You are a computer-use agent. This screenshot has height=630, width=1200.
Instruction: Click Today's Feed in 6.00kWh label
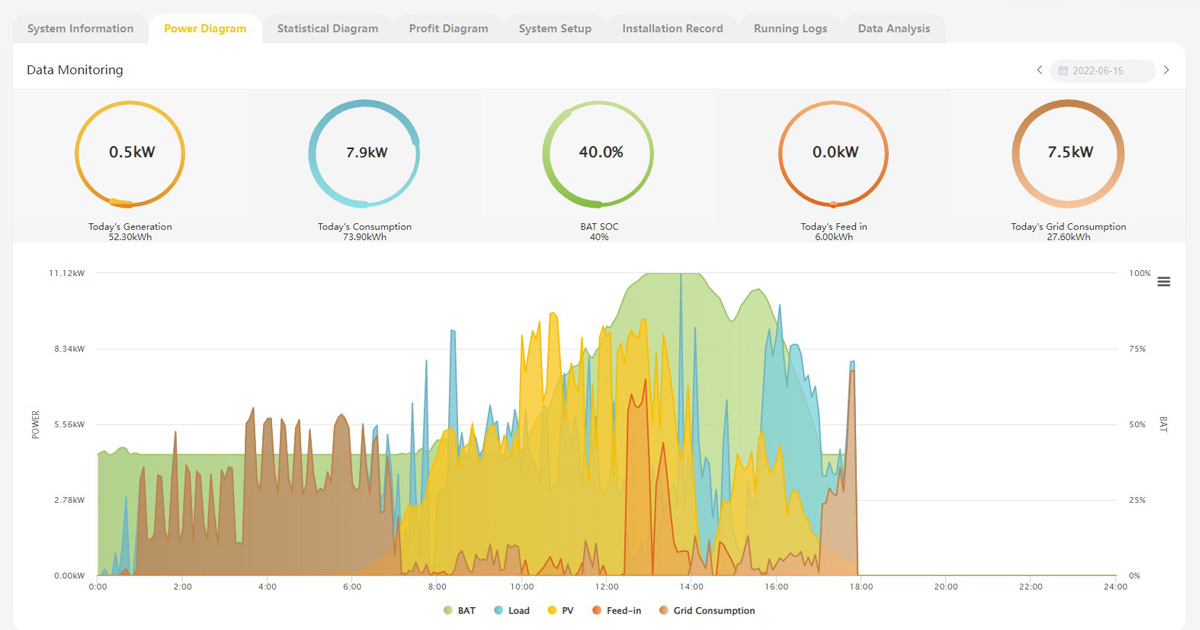click(x=834, y=232)
